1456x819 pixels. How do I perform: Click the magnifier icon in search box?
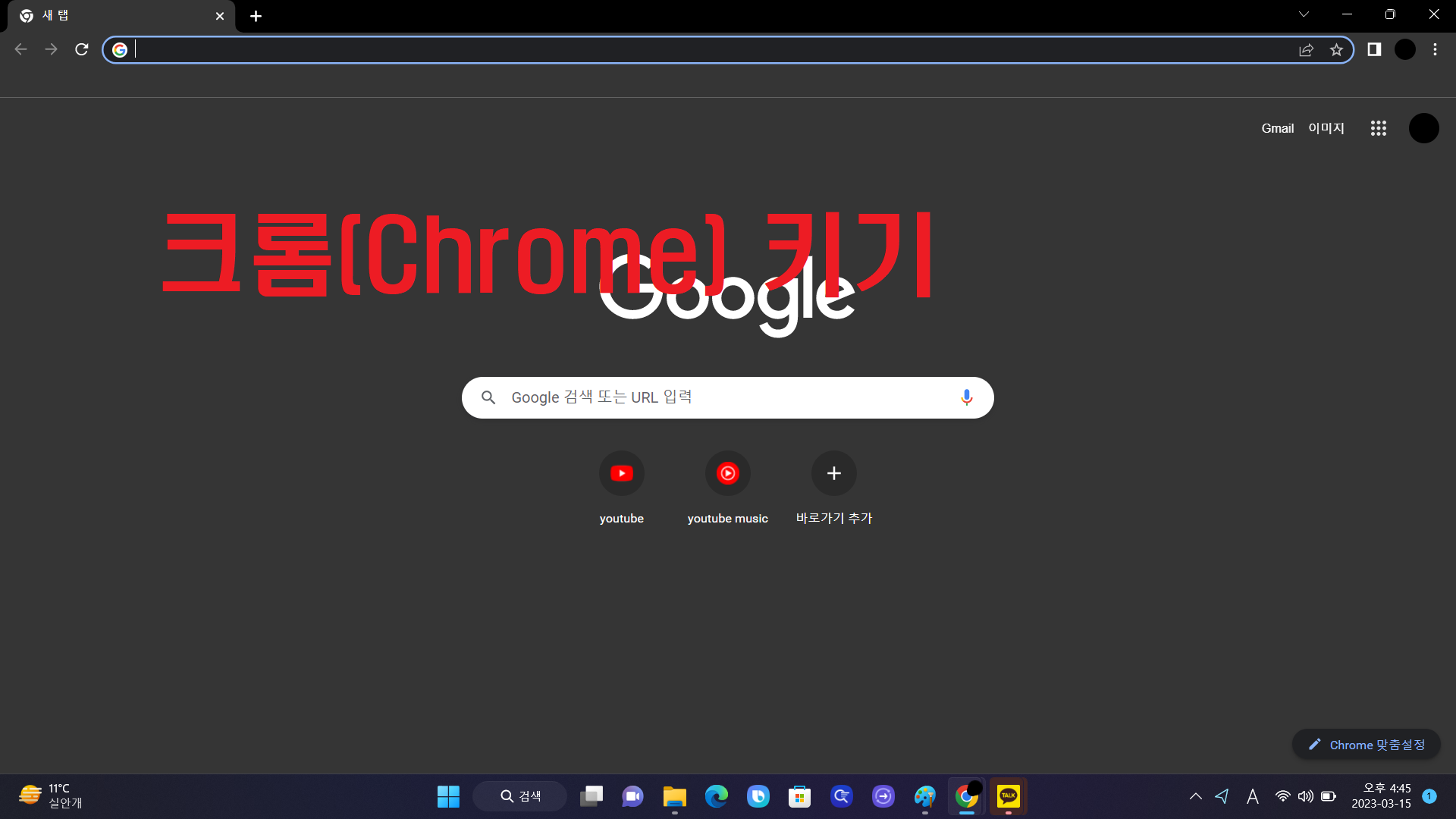[488, 397]
